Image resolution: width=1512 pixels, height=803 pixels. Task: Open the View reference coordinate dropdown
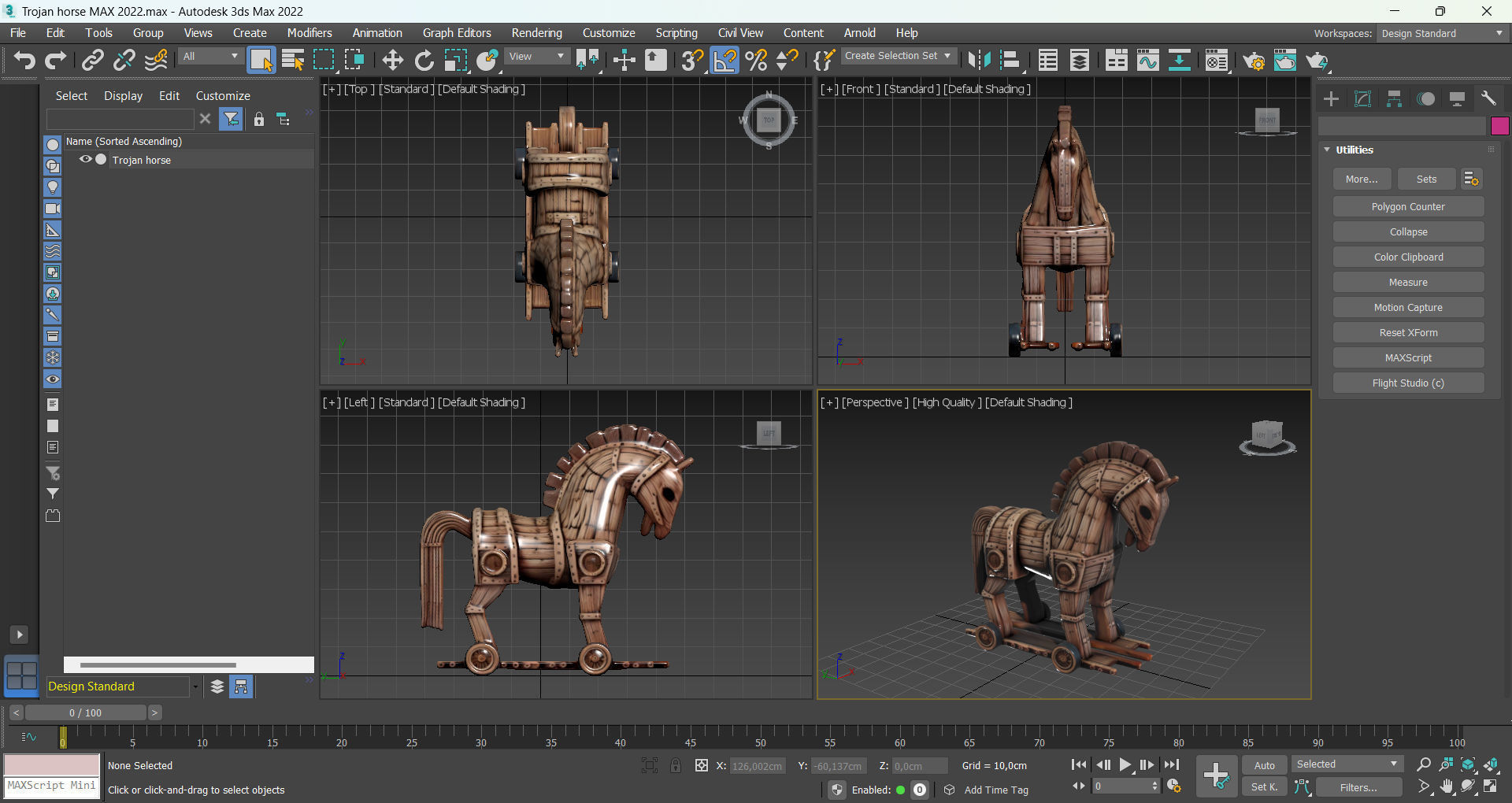coord(536,57)
